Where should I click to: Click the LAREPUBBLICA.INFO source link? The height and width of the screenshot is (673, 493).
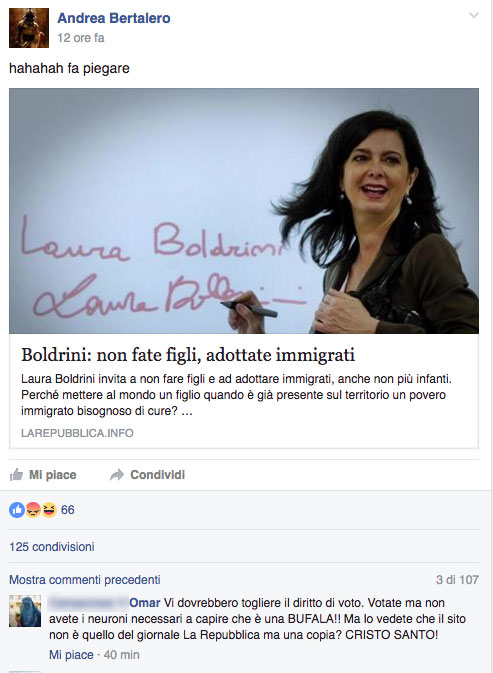[x=77, y=433]
